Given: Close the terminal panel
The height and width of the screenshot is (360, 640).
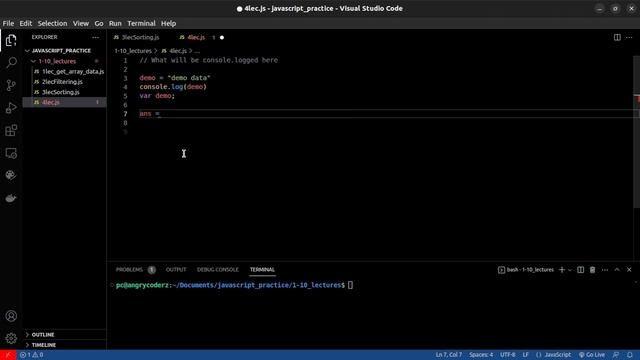Looking at the screenshot, I should pos(629,270).
